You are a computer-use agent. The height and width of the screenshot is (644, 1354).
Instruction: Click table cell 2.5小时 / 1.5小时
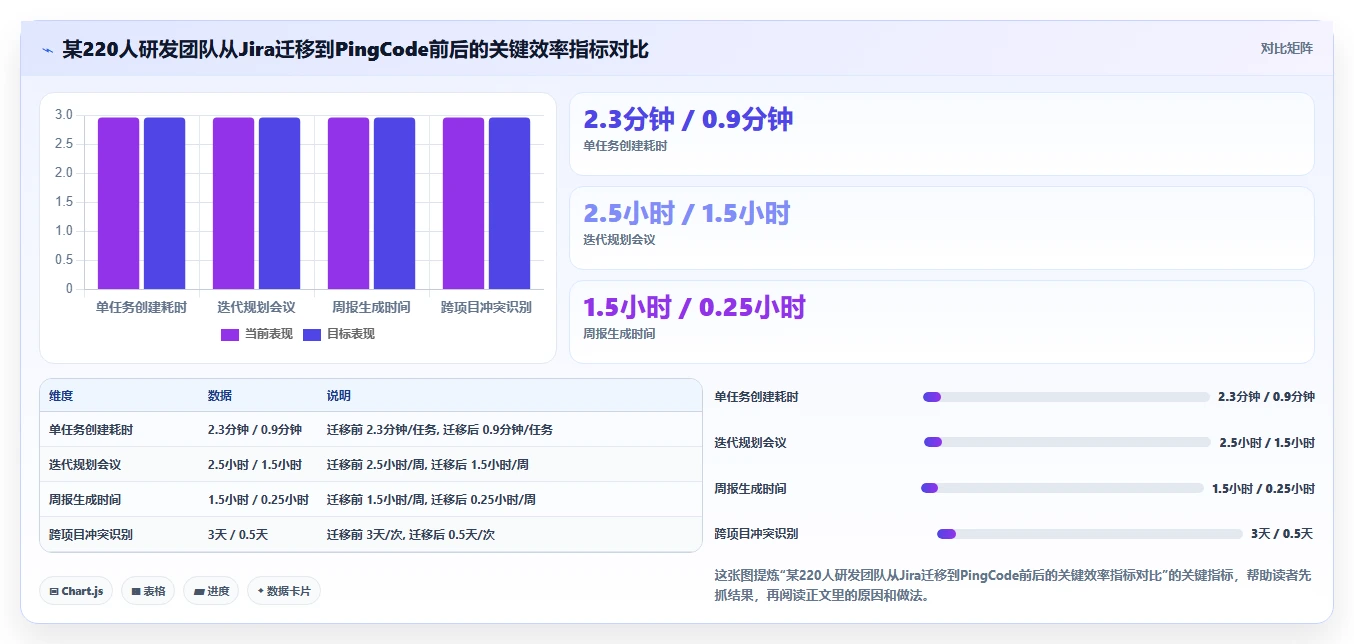(x=255, y=465)
